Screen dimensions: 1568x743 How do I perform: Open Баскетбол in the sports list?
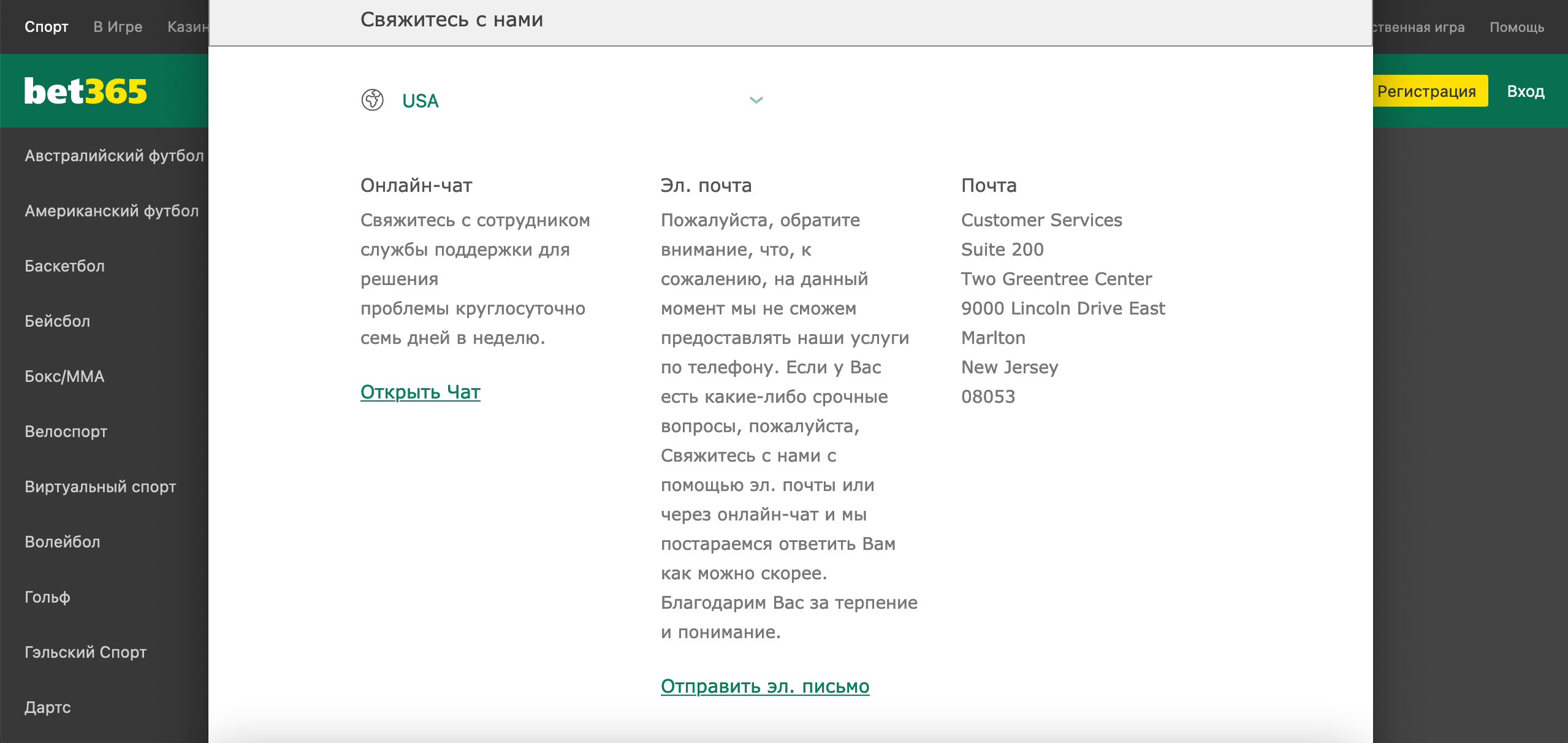click(x=64, y=266)
